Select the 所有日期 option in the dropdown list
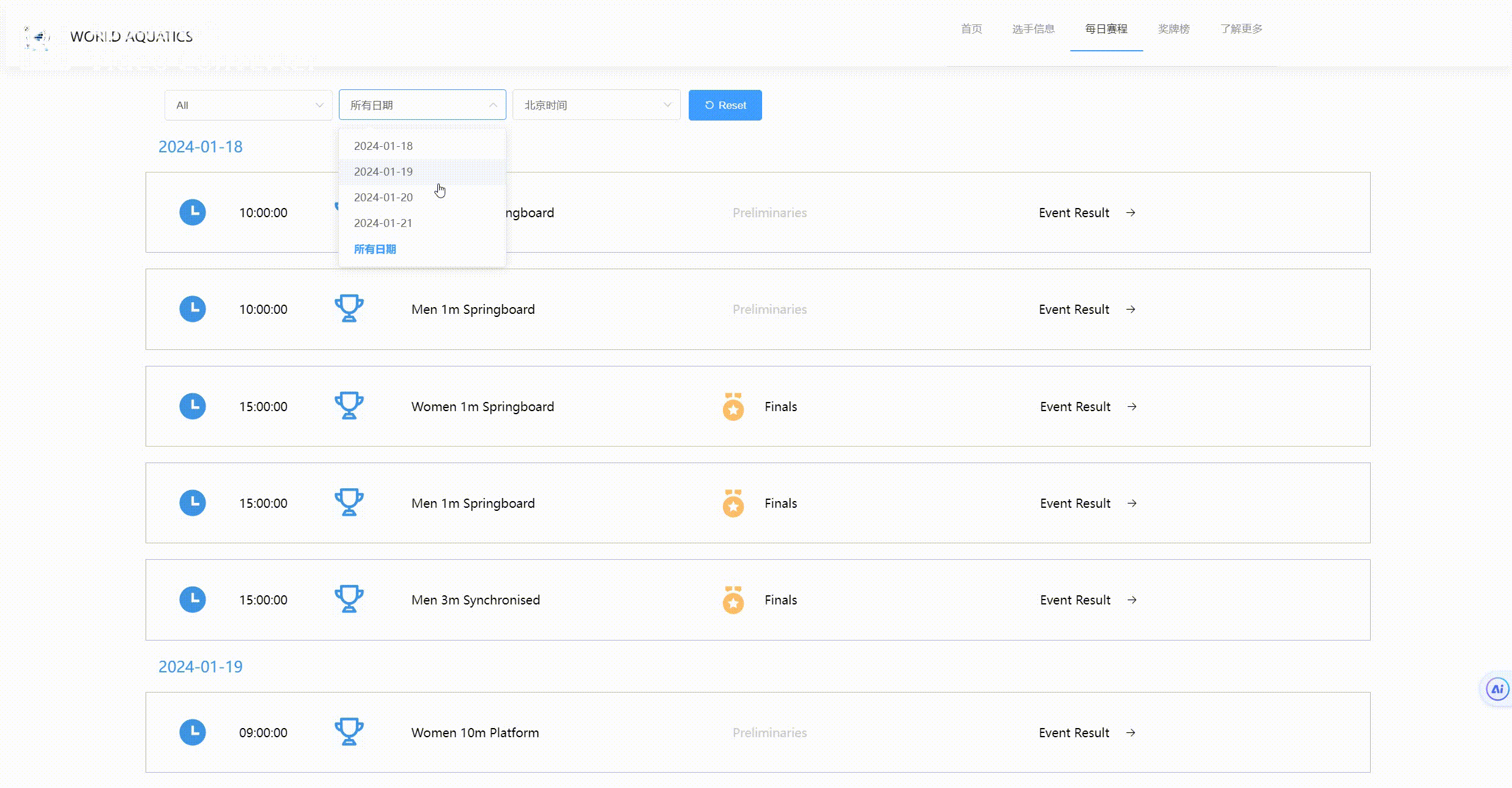Viewport: 1512px width, 788px height. pyautogui.click(x=375, y=249)
